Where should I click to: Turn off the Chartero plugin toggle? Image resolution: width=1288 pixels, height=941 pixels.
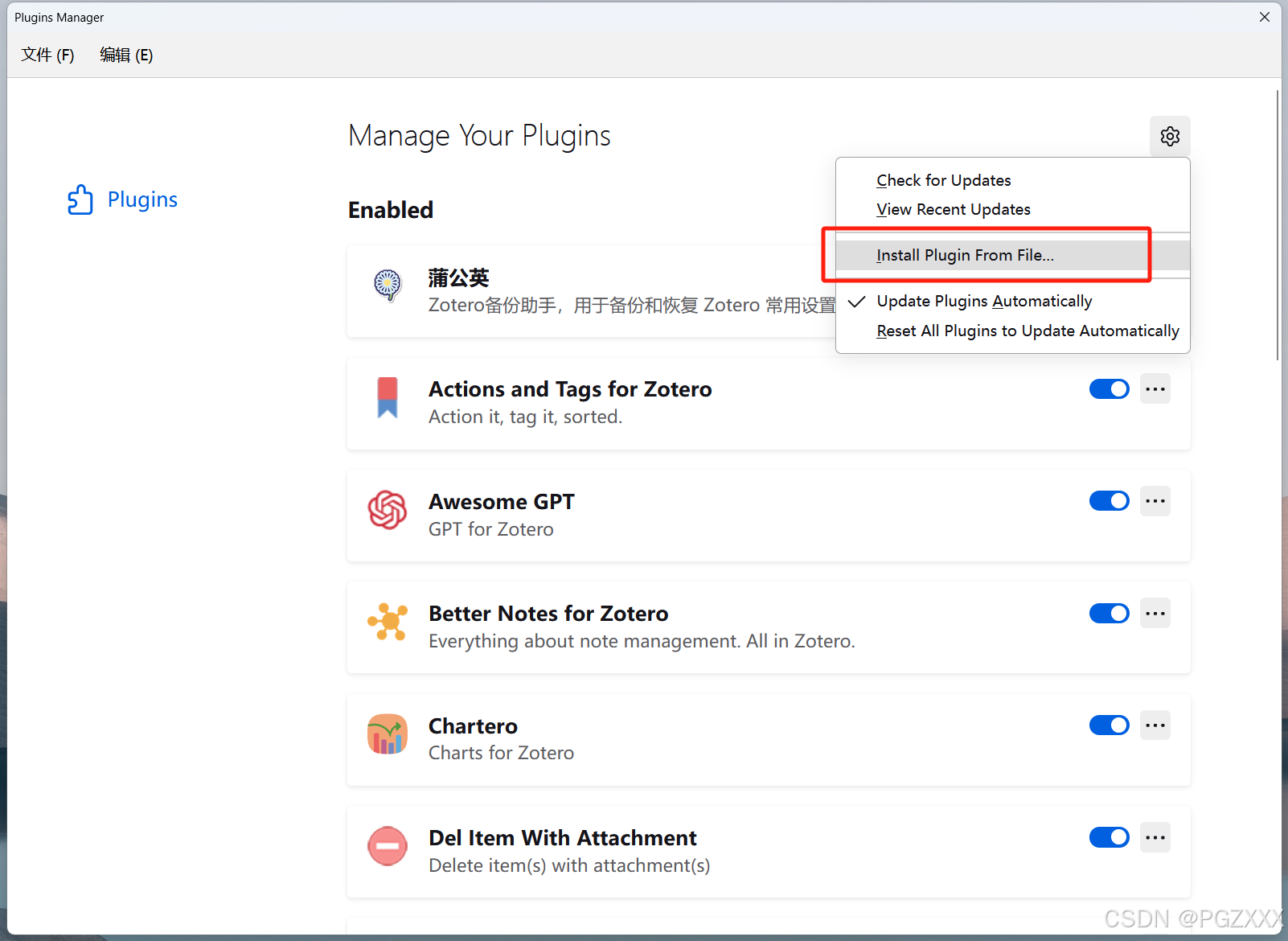1110,725
